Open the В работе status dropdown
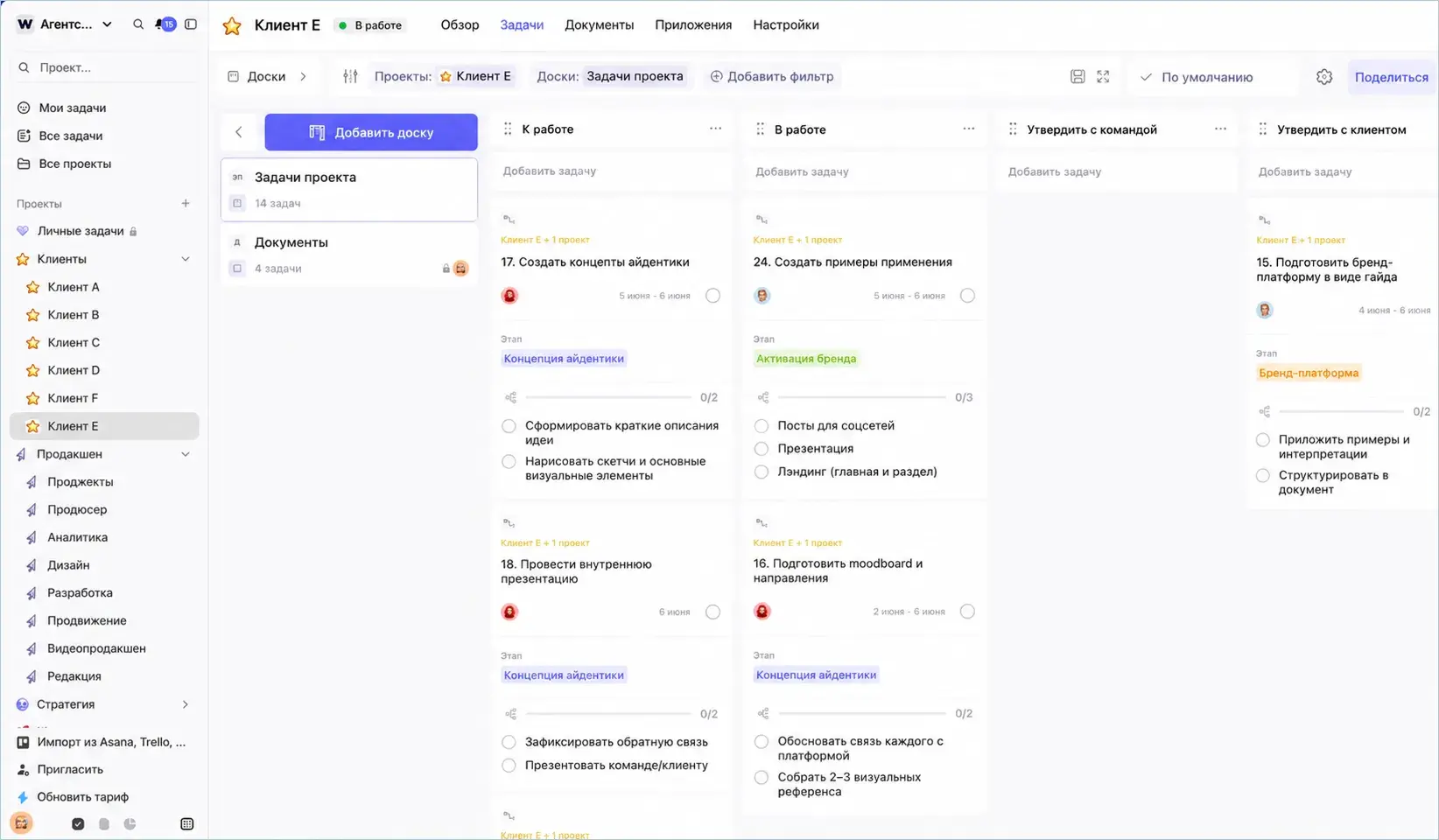 370,25
